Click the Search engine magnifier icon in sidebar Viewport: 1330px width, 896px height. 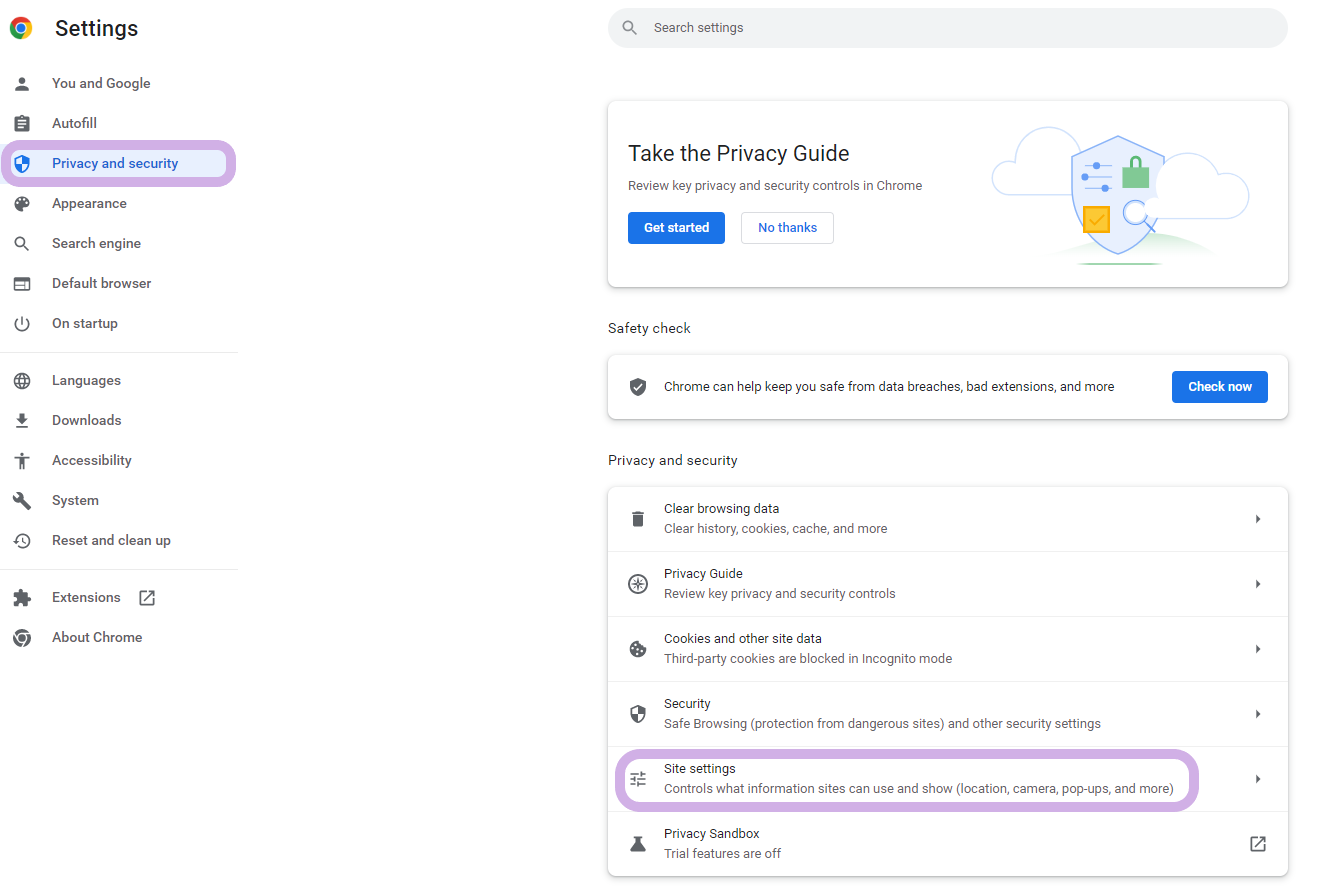pos(22,244)
